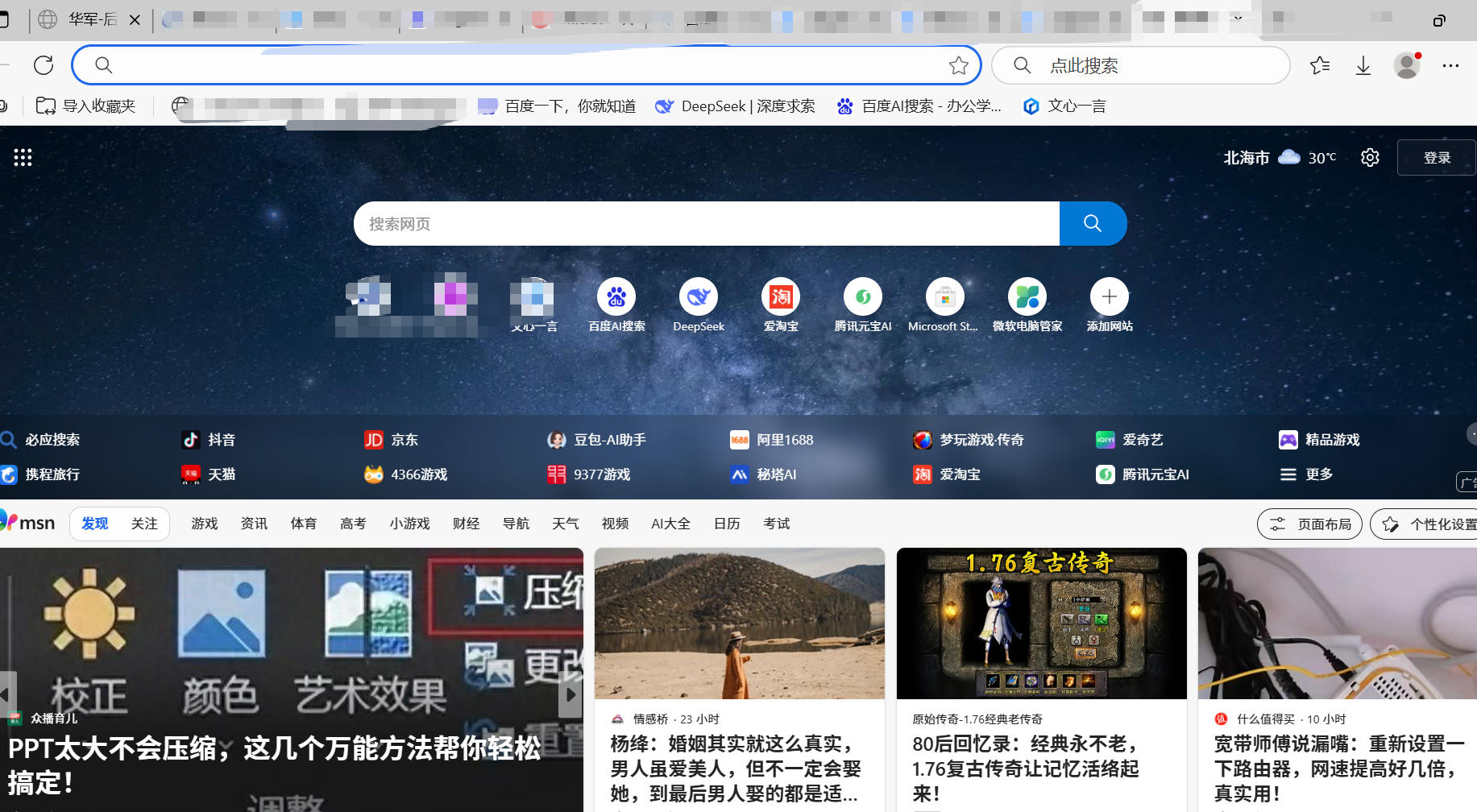Expand 更多 to show additional sites
The height and width of the screenshot is (812, 1477).
(x=1316, y=474)
